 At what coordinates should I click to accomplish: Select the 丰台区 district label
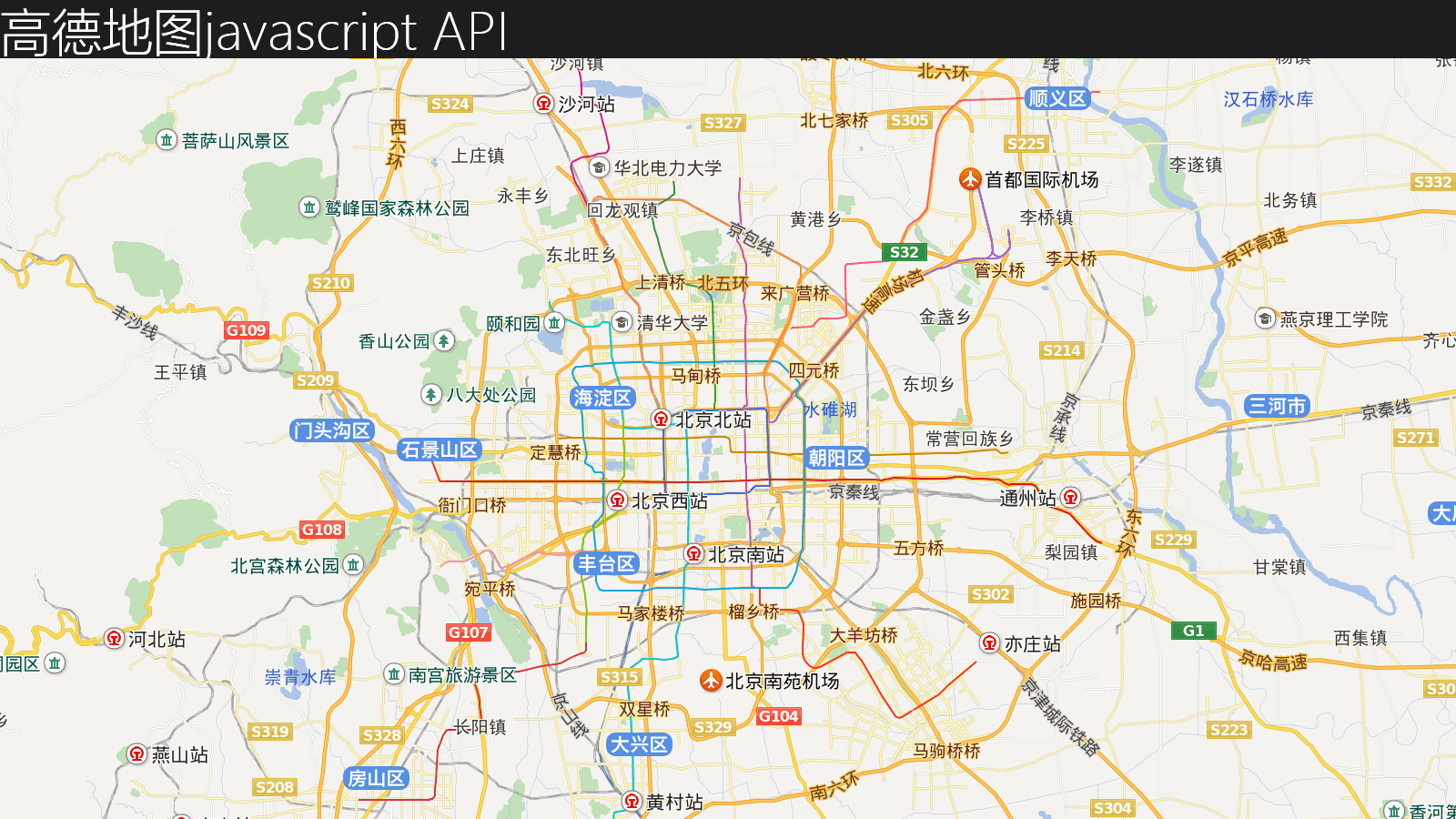[606, 563]
